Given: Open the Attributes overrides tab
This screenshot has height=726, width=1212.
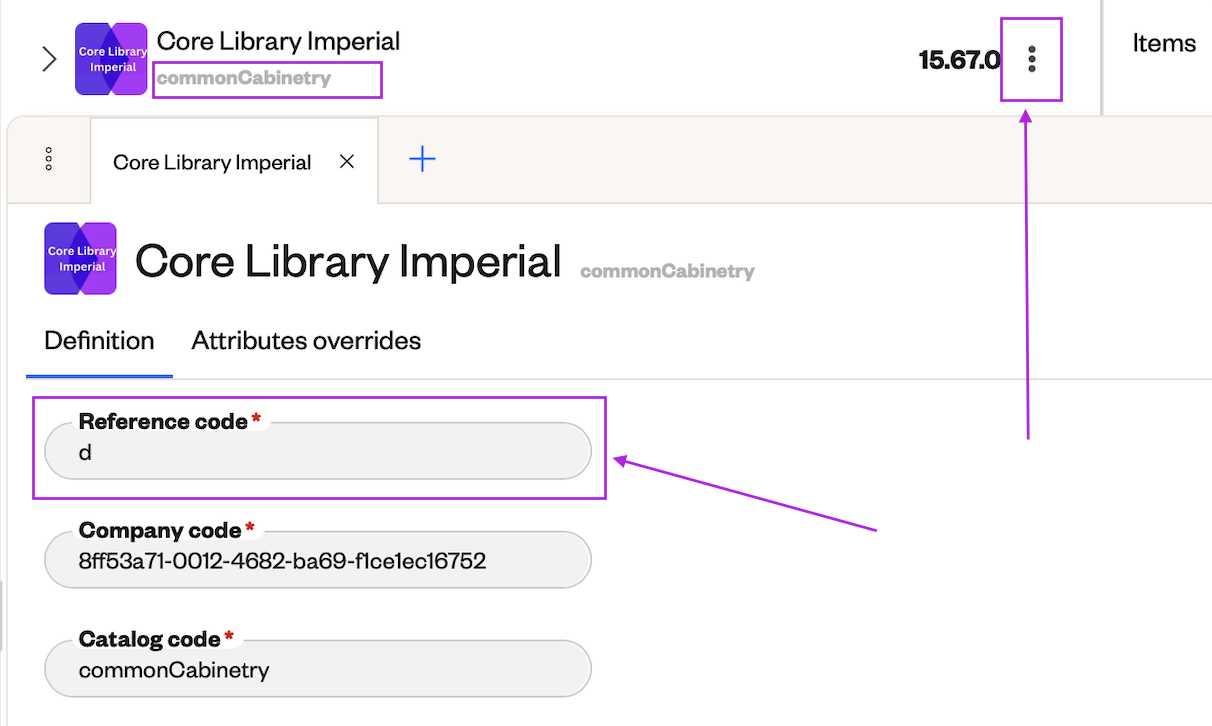Looking at the screenshot, I should [x=306, y=340].
